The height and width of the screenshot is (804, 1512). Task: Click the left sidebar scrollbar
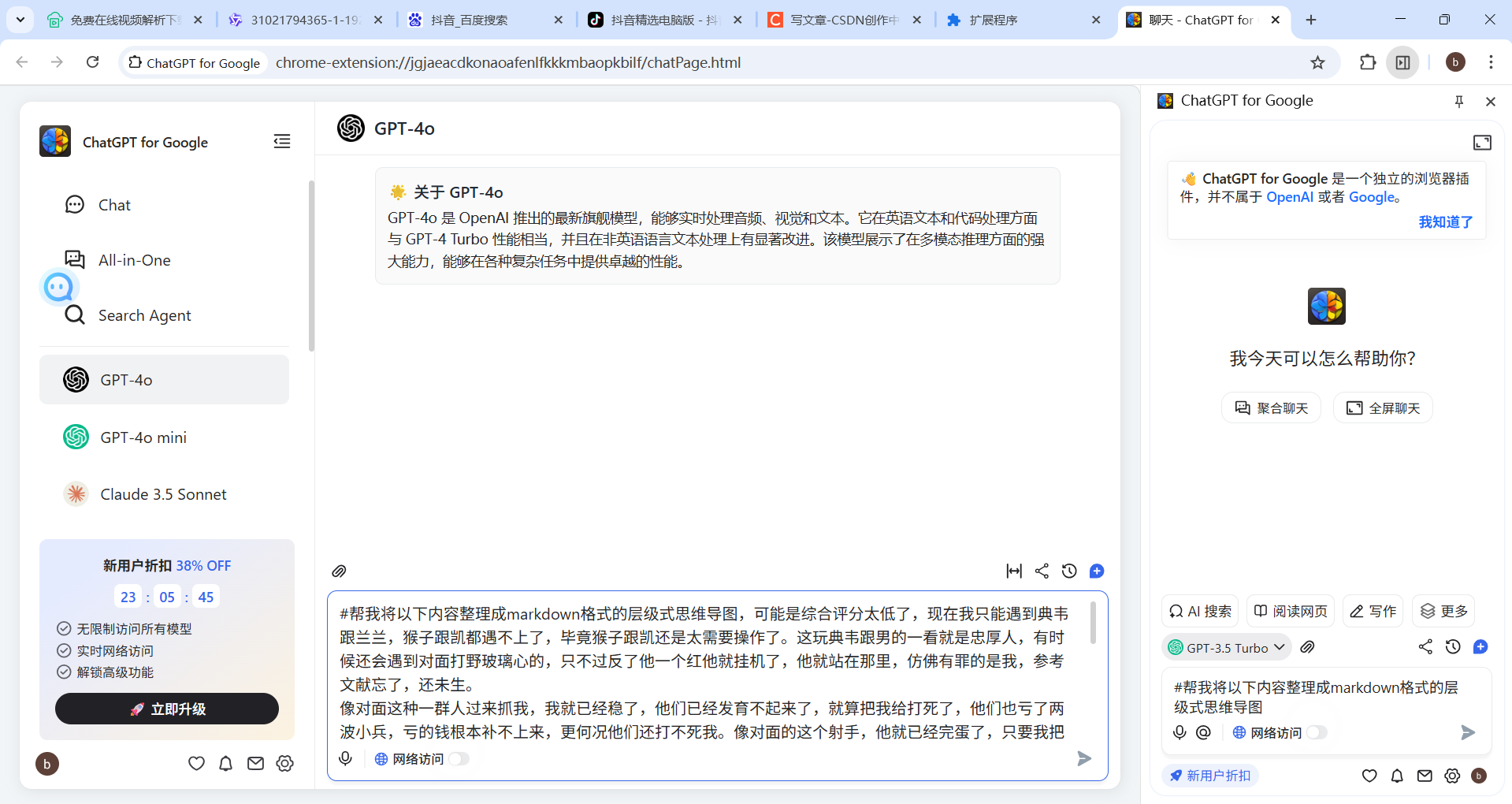(x=311, y=266)
